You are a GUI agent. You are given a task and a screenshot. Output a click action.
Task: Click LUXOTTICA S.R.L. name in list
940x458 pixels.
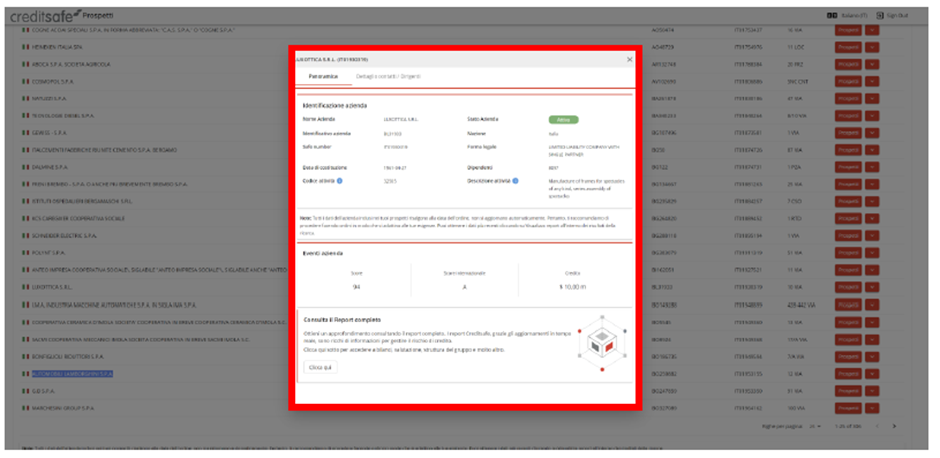pos(52,287)
